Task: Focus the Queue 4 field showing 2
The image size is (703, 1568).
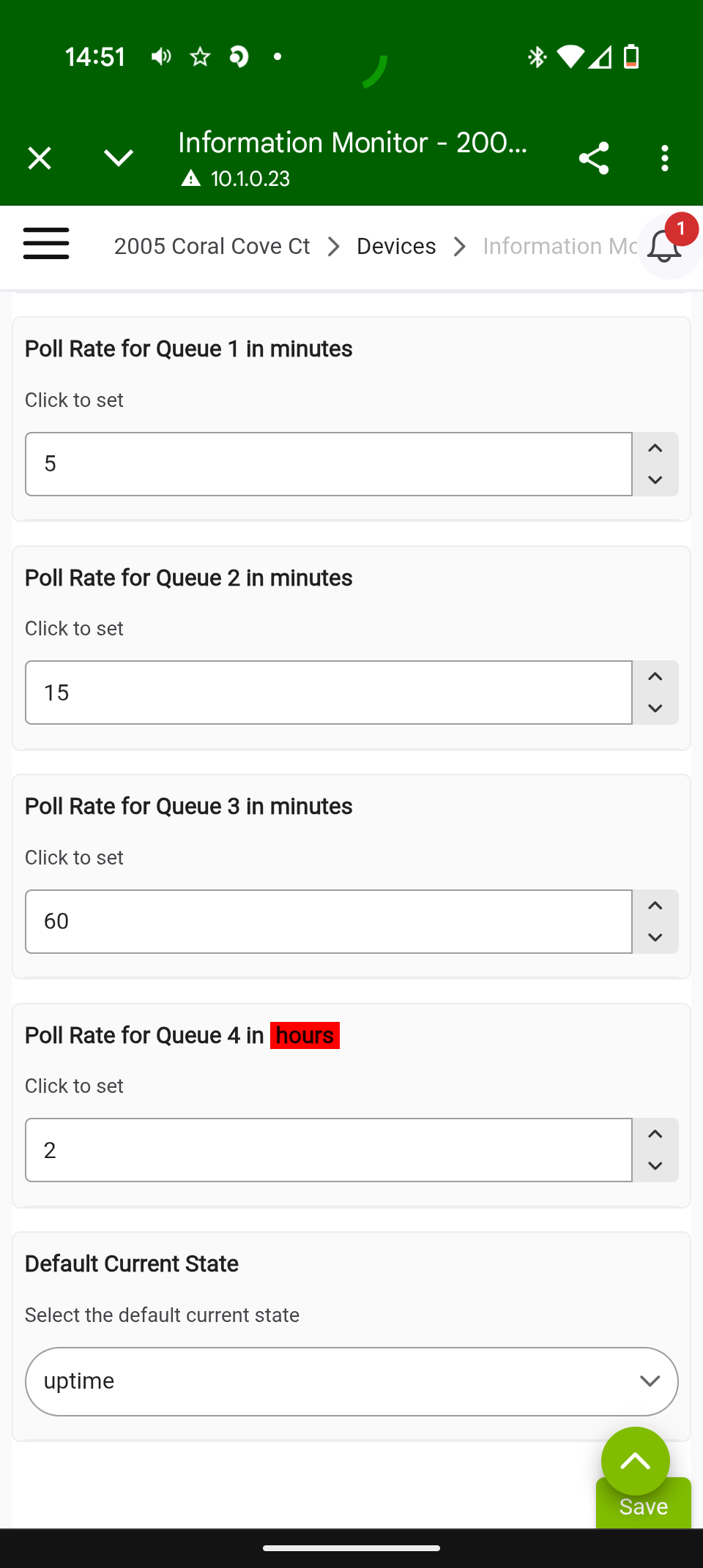Action: [329, 1150]
